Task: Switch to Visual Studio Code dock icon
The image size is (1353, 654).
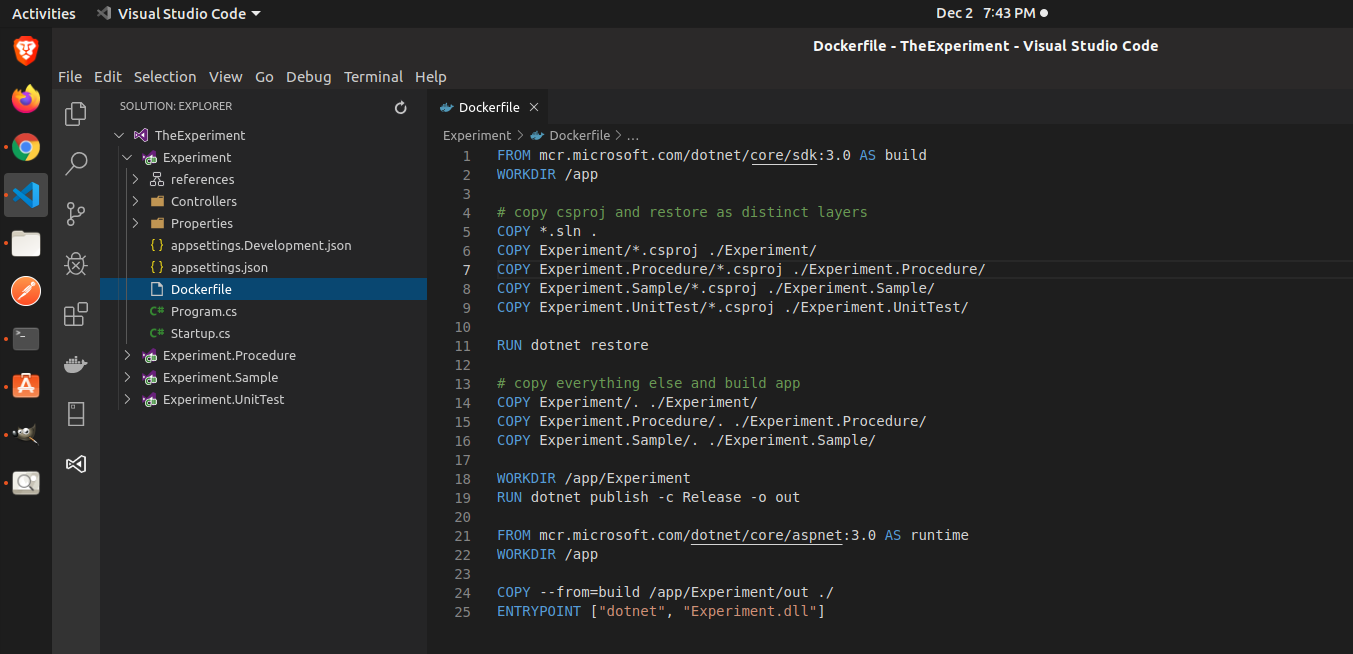Action: (x=26, y=195)
